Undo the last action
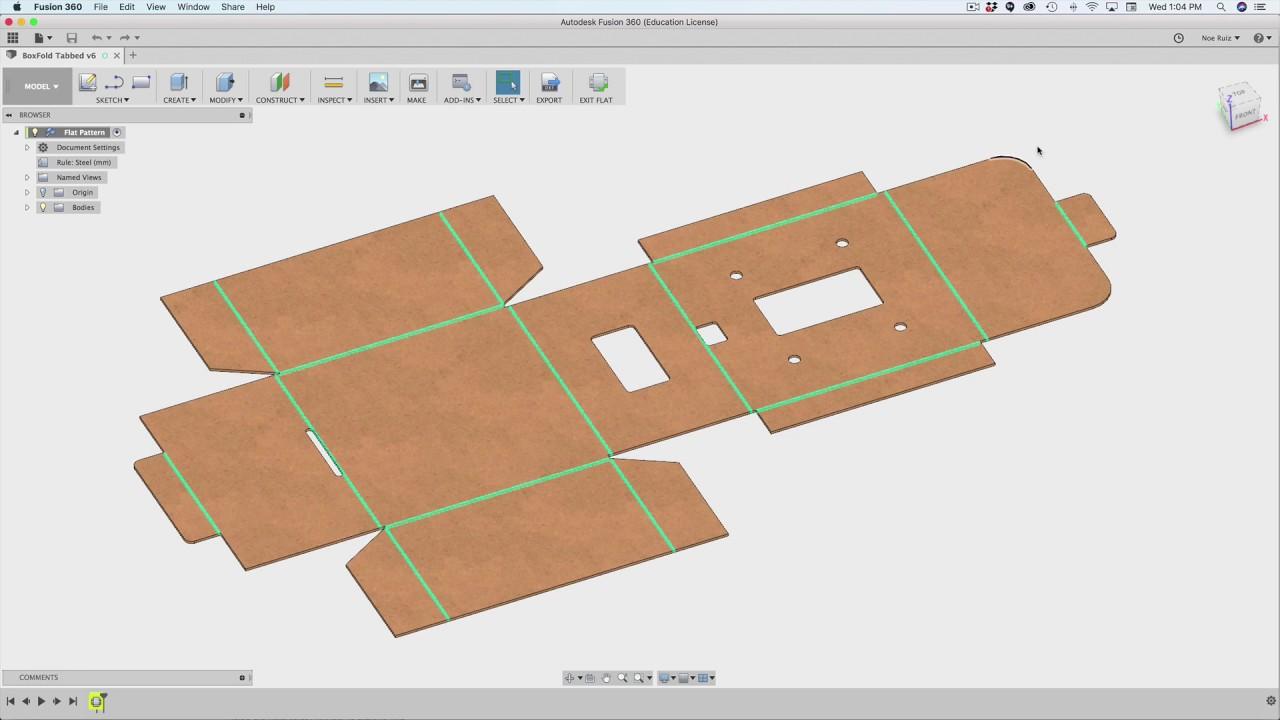The image size is (1280, 720). coord(97,38)
